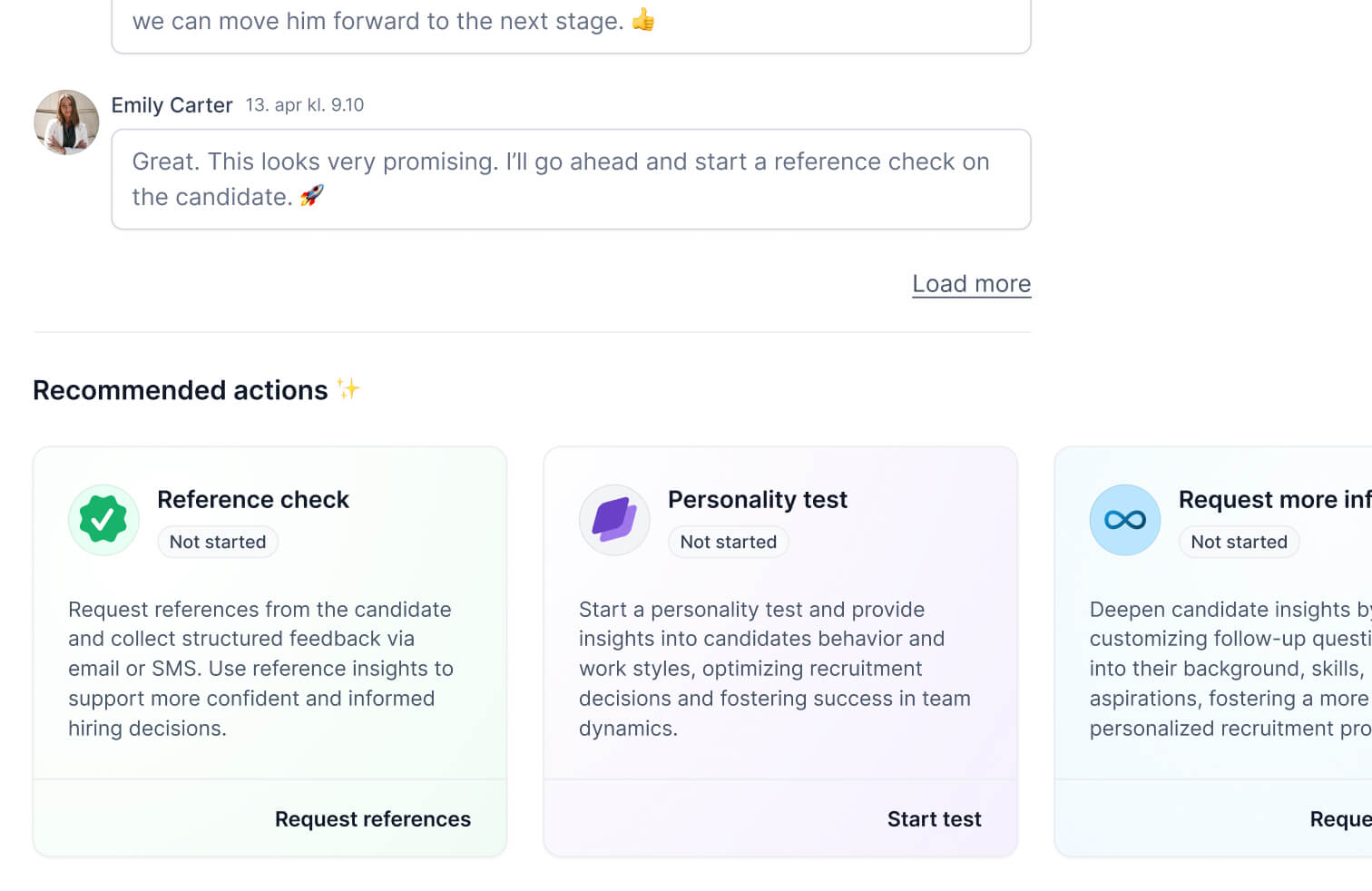Screen dimensions: 1372x891
Task: Expand older comments with Load more
Action: (x=971, y=284)
